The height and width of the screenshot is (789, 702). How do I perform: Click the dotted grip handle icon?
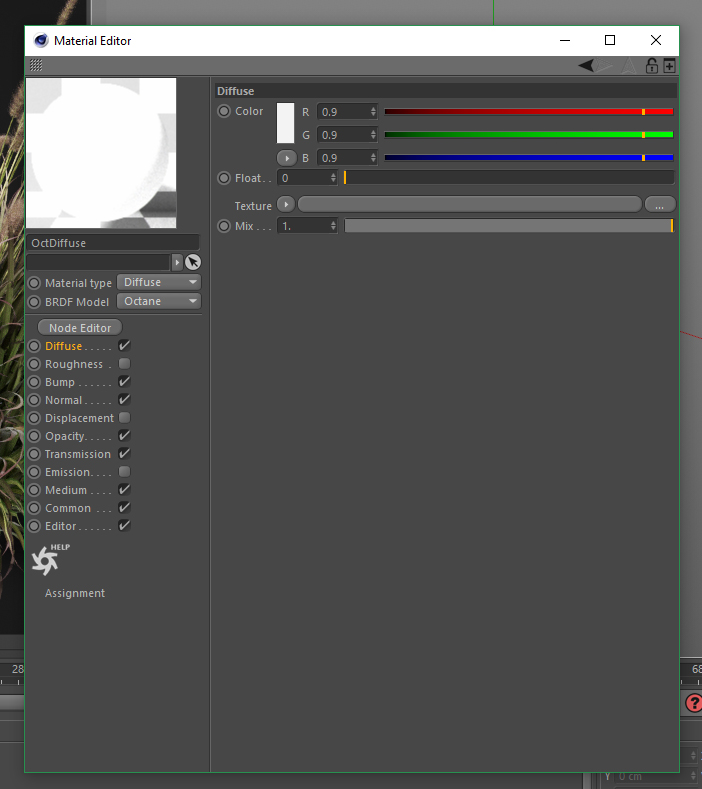[x=36, y=65]
